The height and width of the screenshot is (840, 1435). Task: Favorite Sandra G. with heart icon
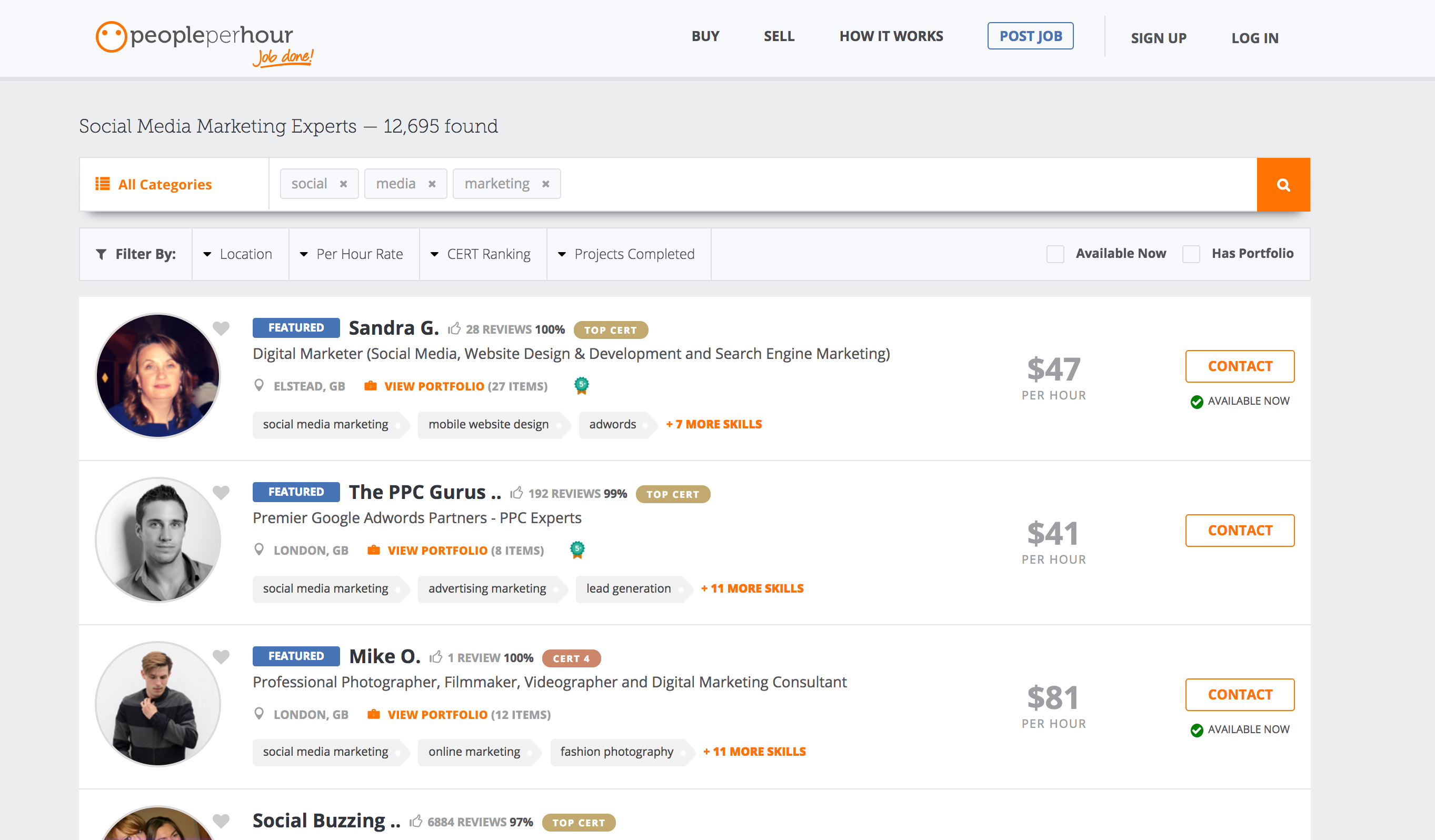(221, 328)
